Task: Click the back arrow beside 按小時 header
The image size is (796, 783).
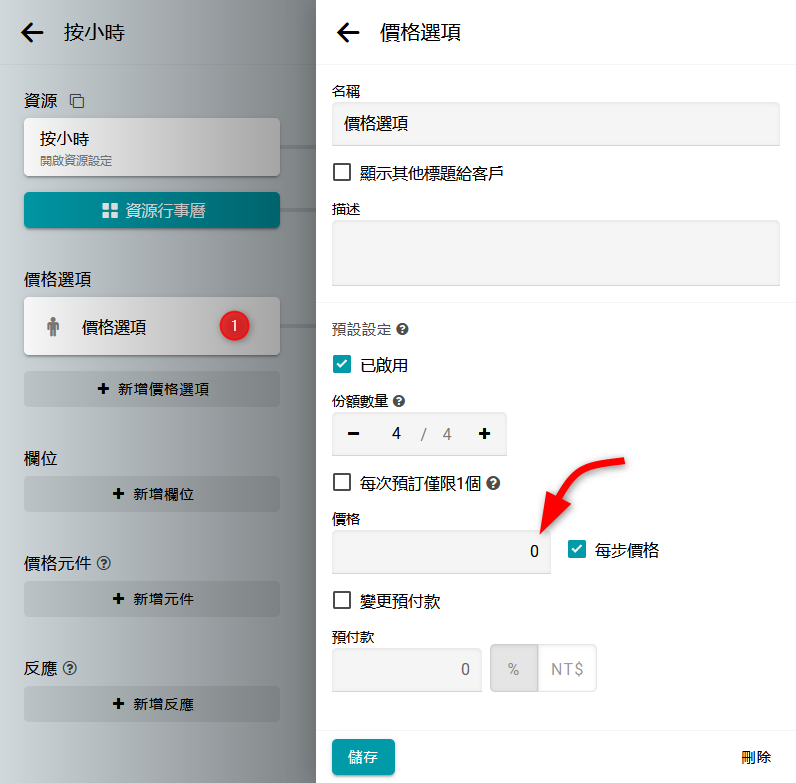Action: (33, 33)
